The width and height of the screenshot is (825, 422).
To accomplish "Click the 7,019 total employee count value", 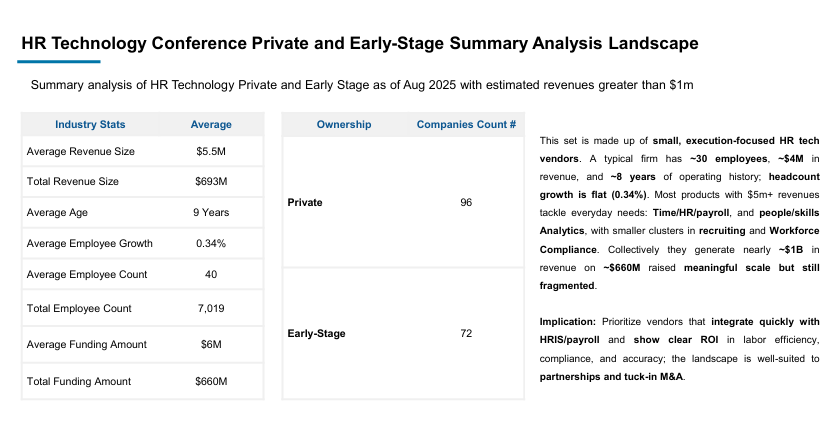I will 211,308.
